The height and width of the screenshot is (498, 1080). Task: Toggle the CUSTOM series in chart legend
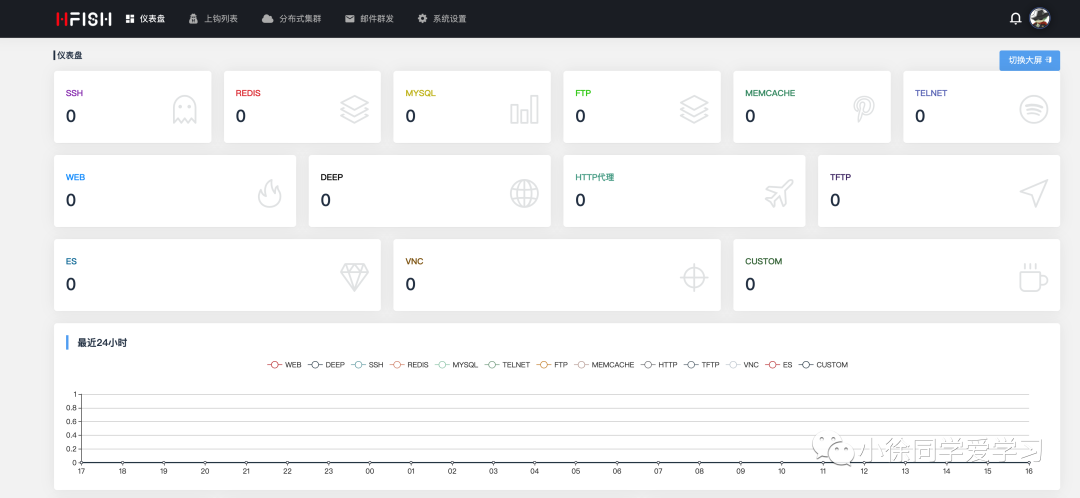[x=824, y=364]
